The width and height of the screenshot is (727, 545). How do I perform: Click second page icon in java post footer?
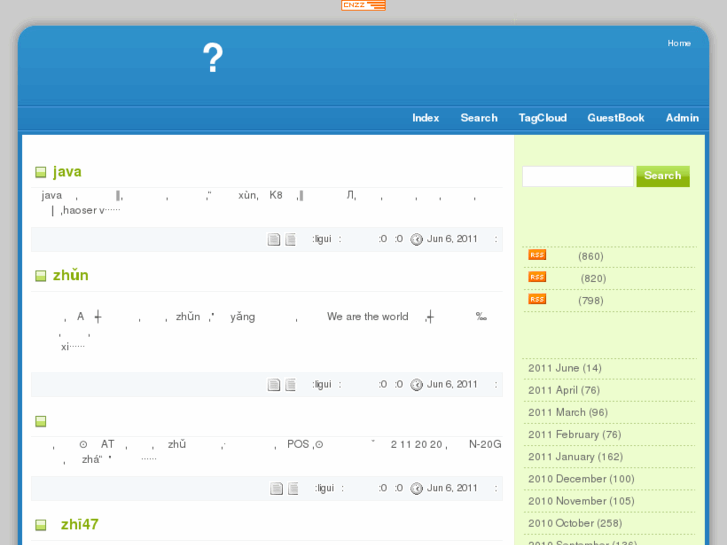tap(290, 239)
